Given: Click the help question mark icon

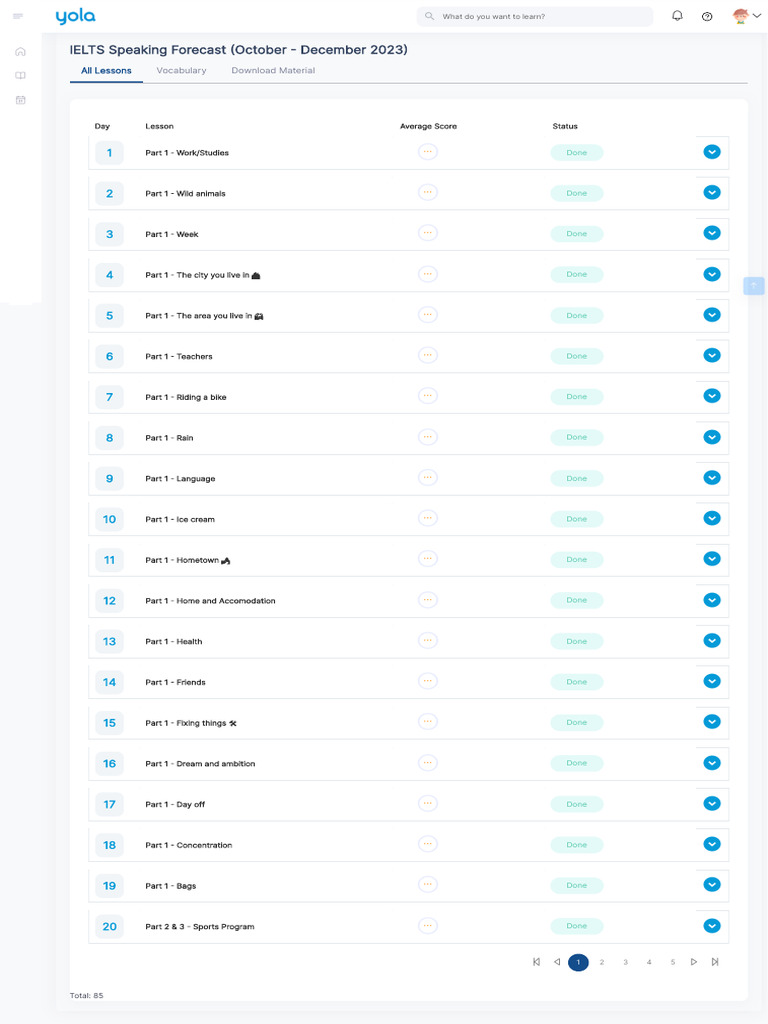Looking at the screenshot, I should (707, 16).
